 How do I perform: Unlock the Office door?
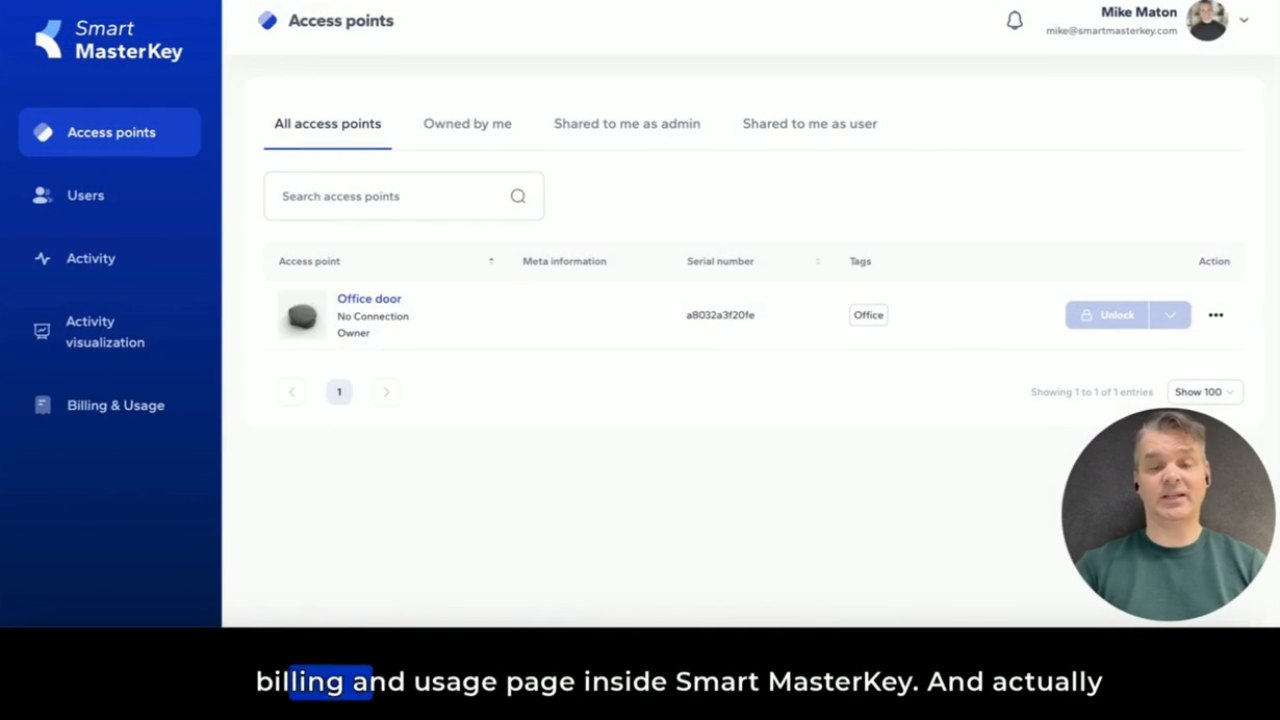1107,315
